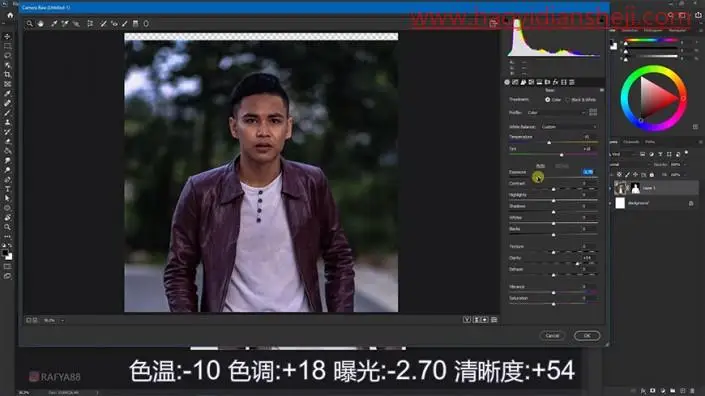Click the Photoshop Home icon

click(10, 15)
